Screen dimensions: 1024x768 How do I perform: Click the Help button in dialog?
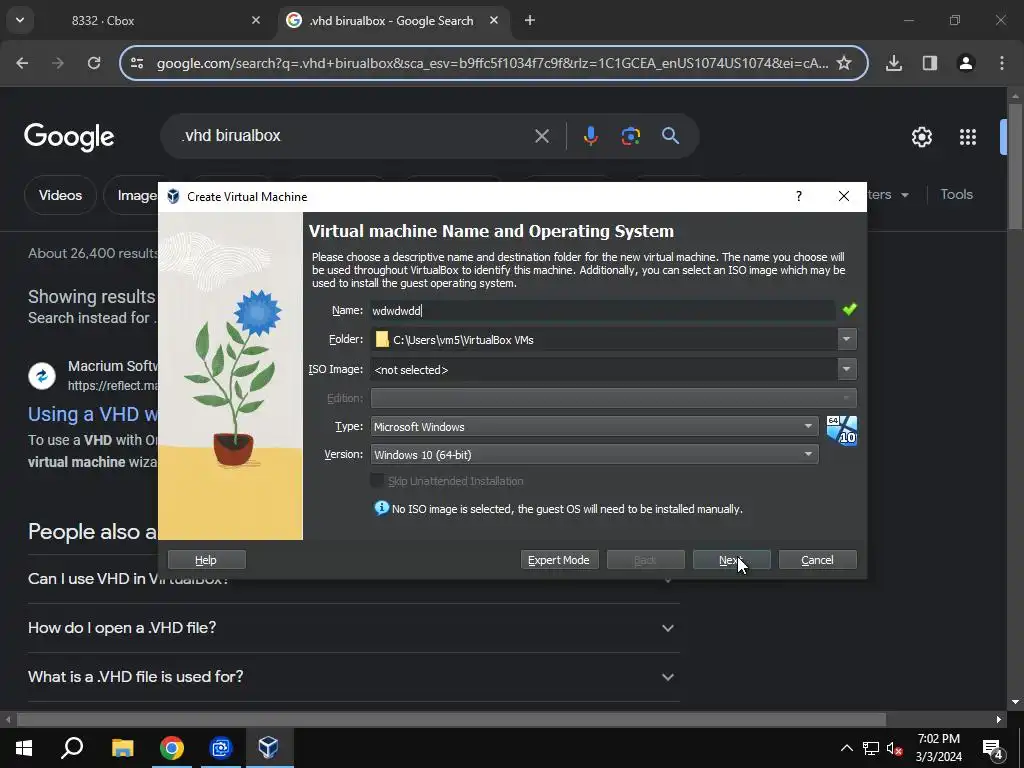pos(206,560)
